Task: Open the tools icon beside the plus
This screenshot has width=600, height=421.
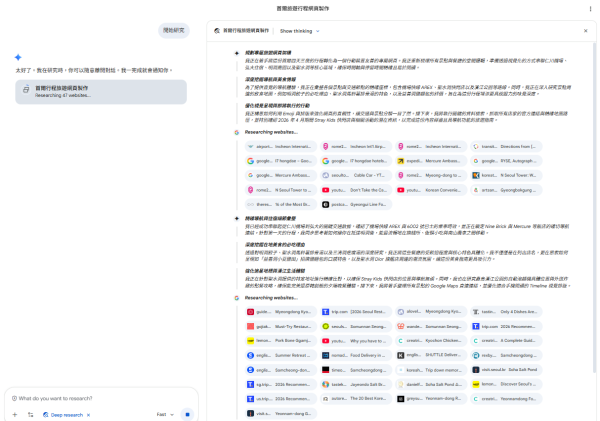Action: coord(31,413)
